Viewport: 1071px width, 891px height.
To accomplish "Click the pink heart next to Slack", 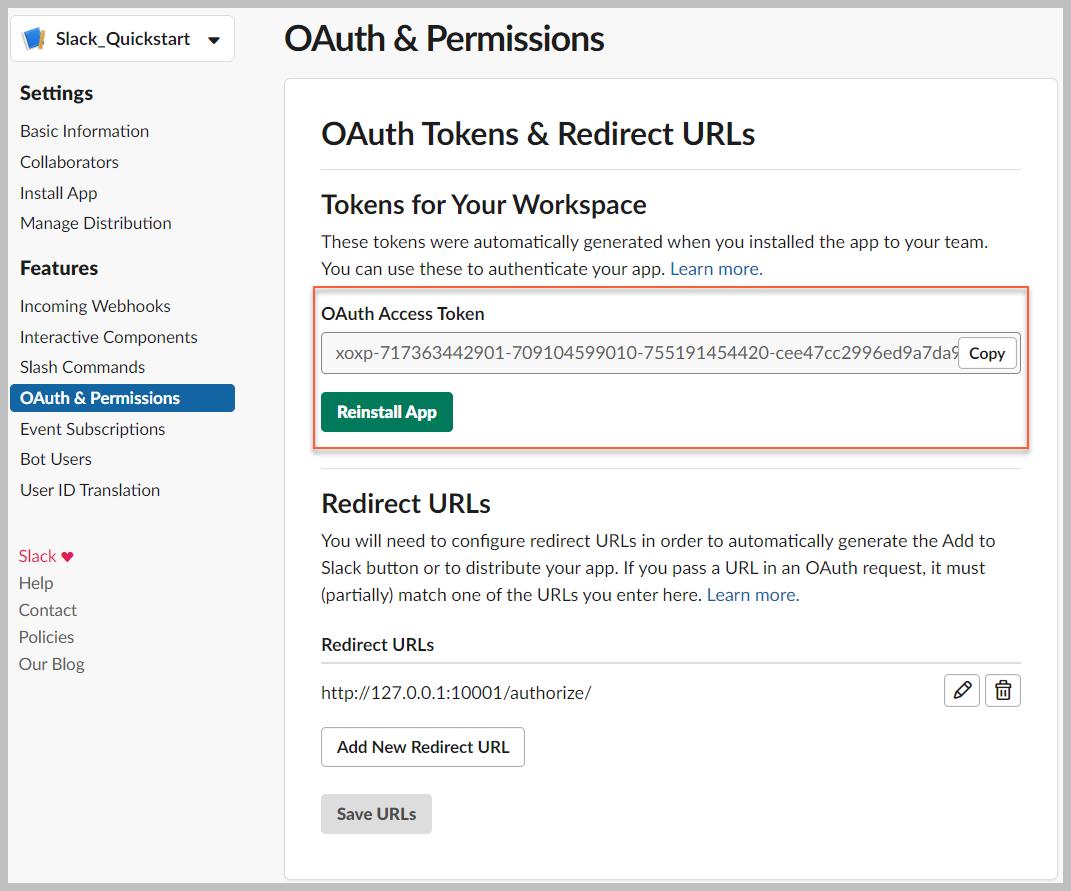I will pos(67,556).
